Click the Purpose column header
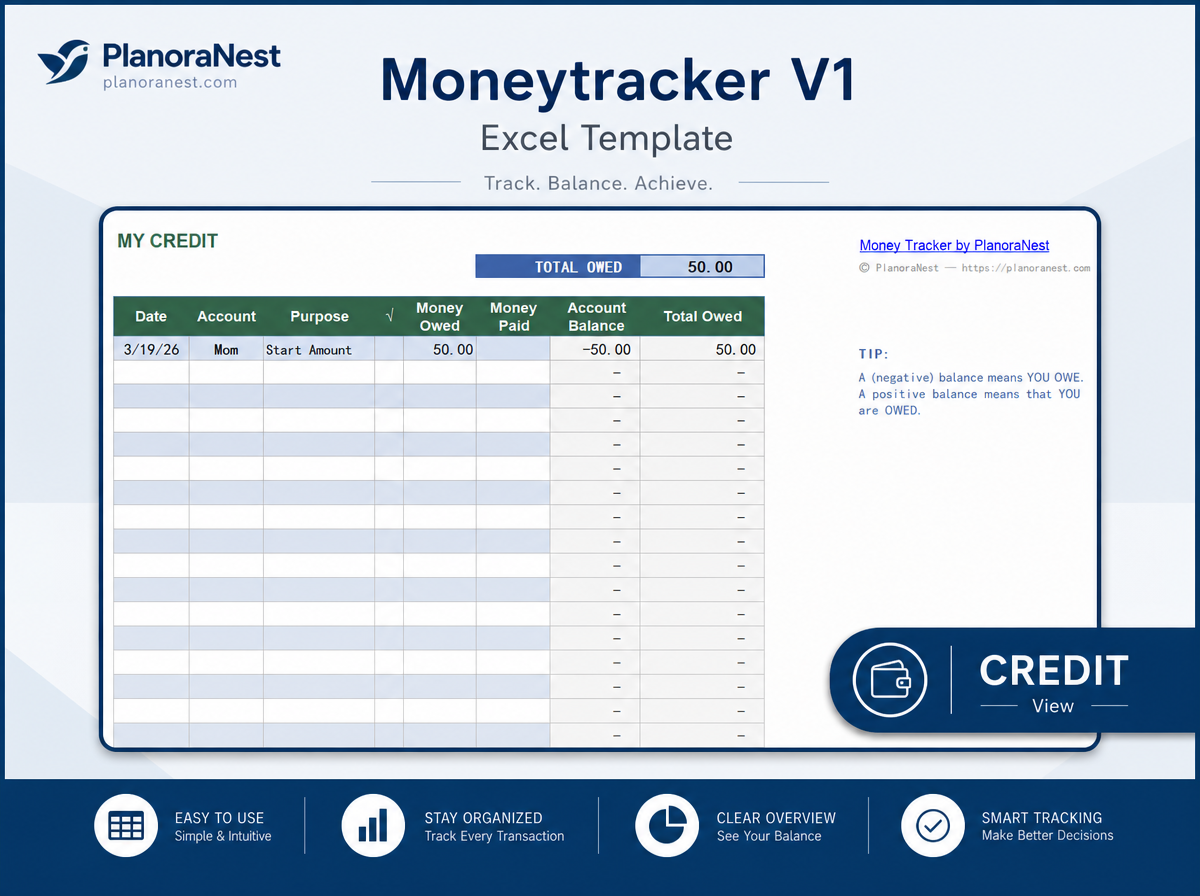Viewport: 1200px width, 896px height. (x=319, y=316)
